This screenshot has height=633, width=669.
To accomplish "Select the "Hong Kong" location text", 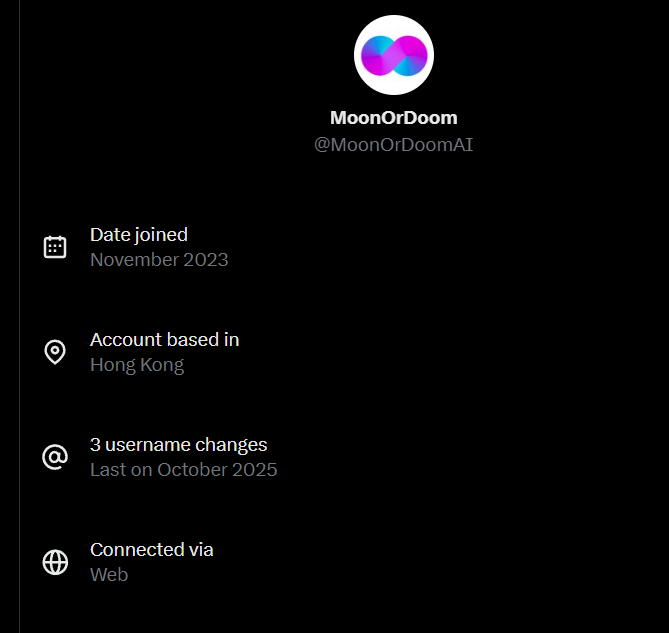I will (x=137, y=365).
